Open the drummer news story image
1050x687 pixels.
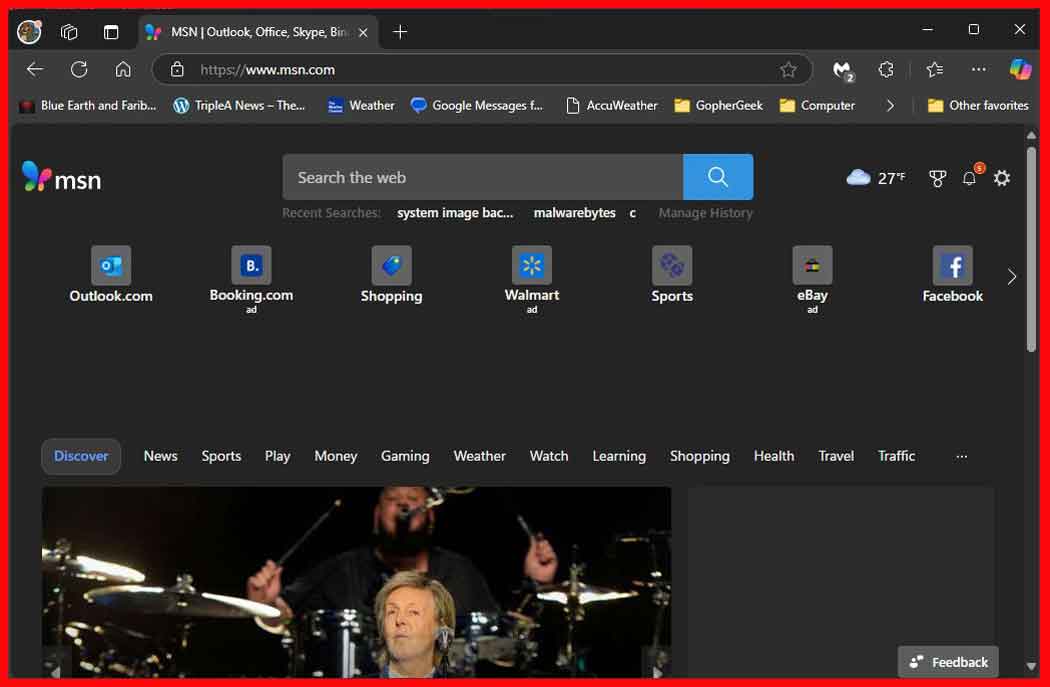tap(356, 582)
